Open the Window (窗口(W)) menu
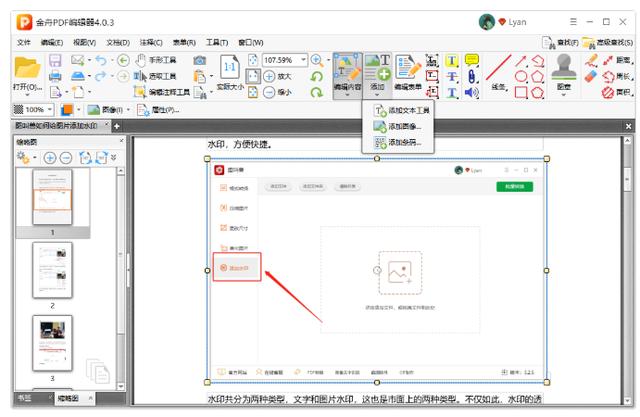640x417 pixels. click(x=251, y=42)
